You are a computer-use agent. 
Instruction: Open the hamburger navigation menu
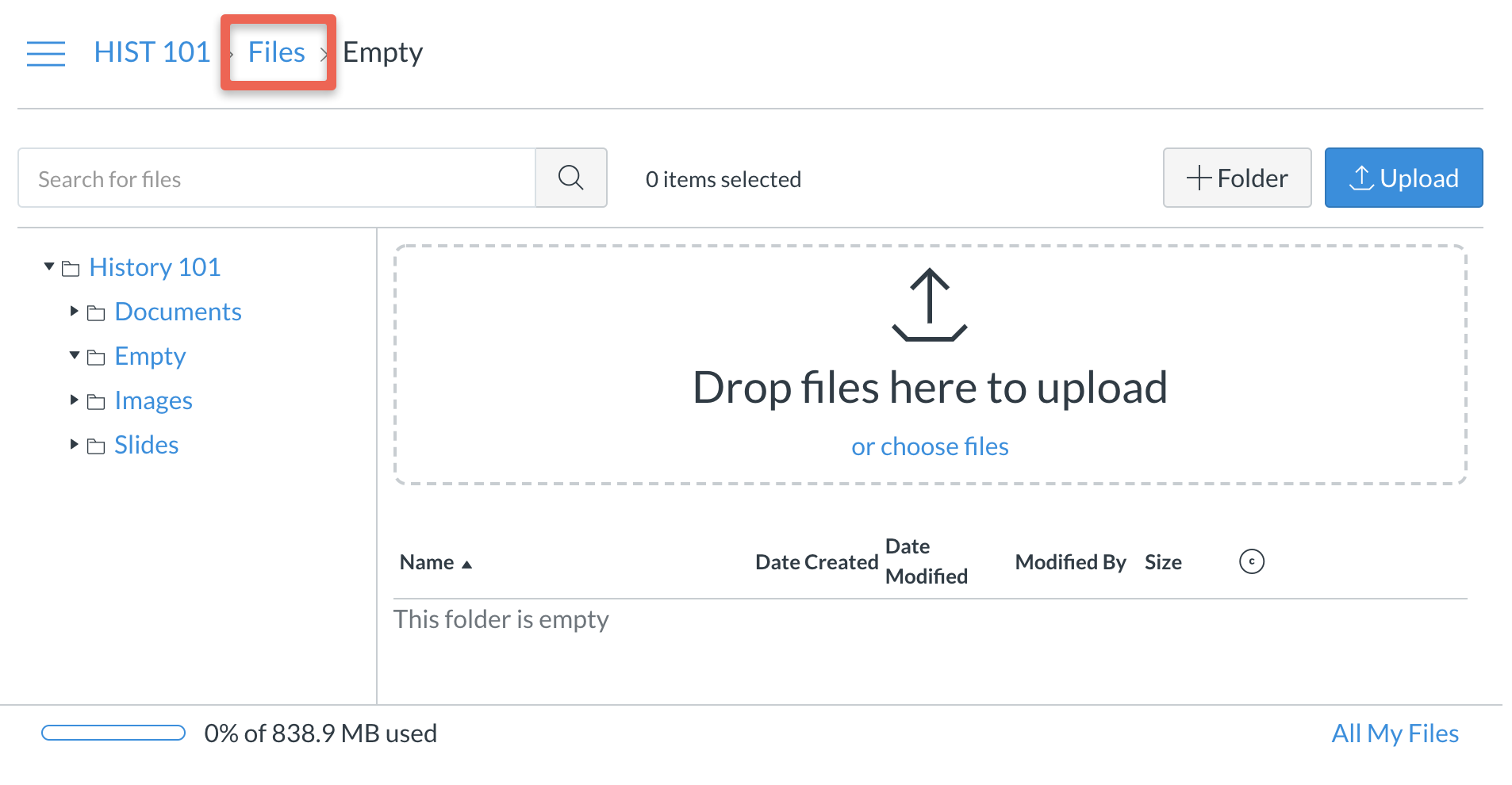point(45,53)
